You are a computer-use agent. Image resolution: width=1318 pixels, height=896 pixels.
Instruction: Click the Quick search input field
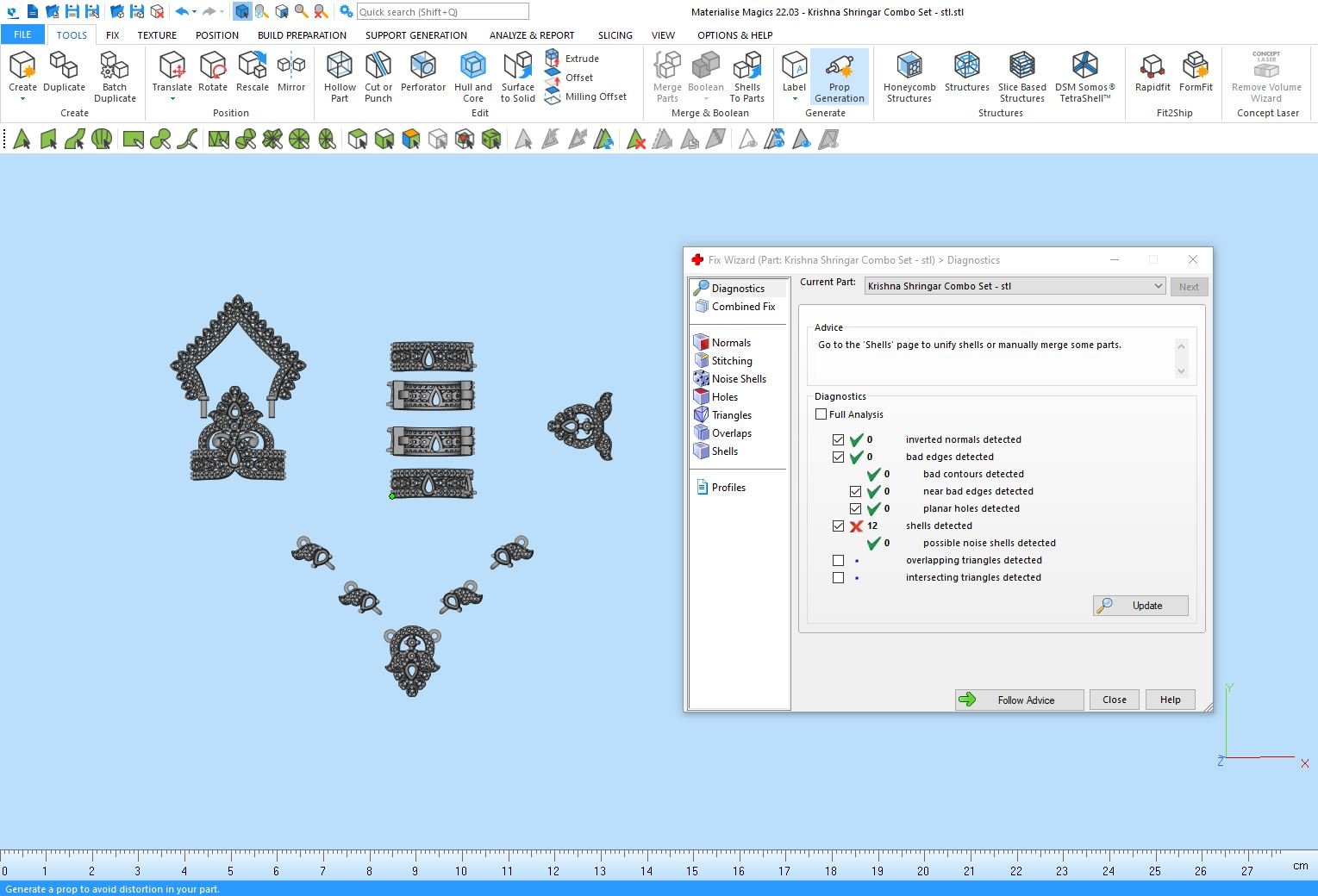pos(442,12)
